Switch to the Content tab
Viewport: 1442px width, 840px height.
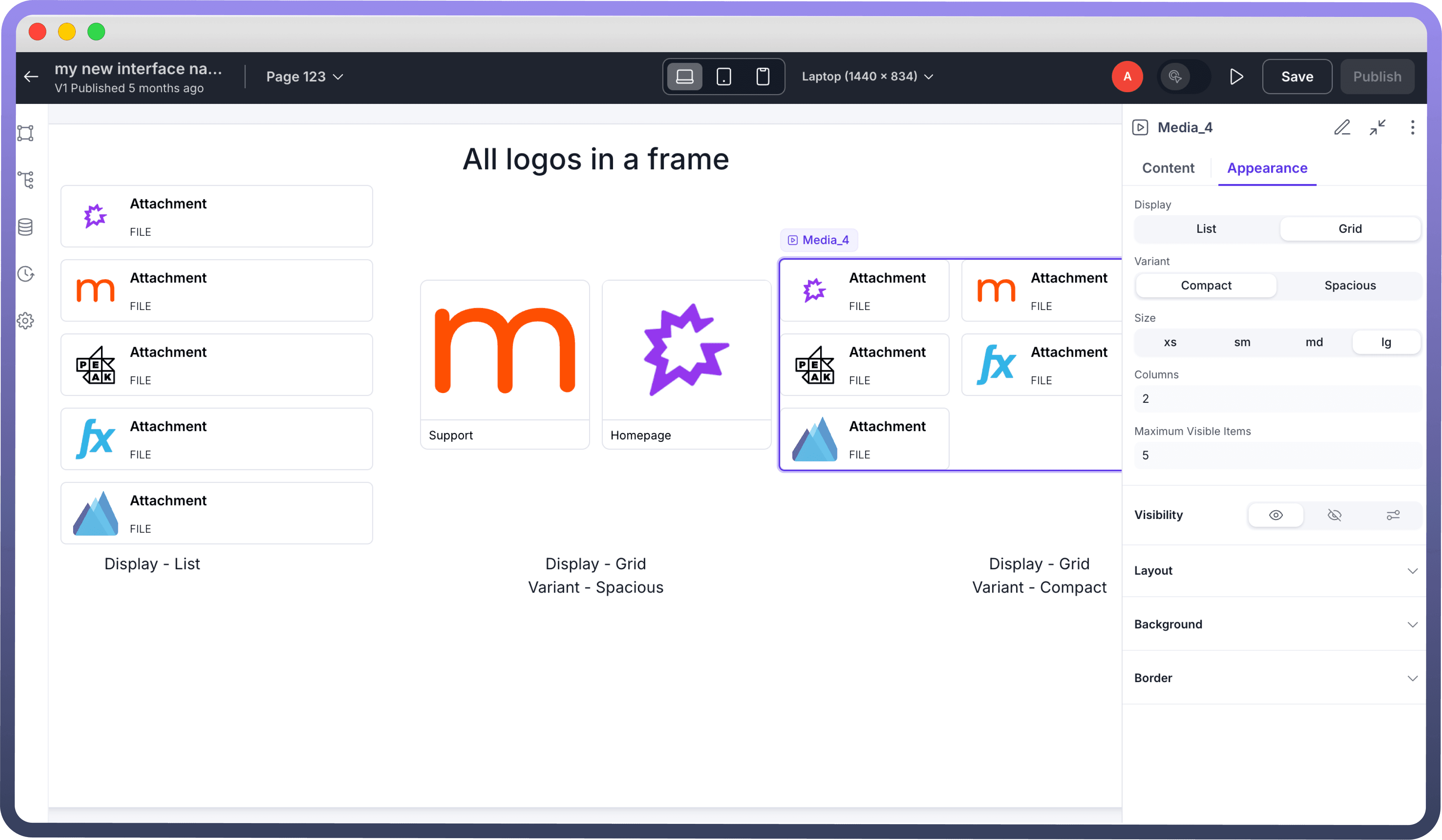click(x=1168, y=168)
